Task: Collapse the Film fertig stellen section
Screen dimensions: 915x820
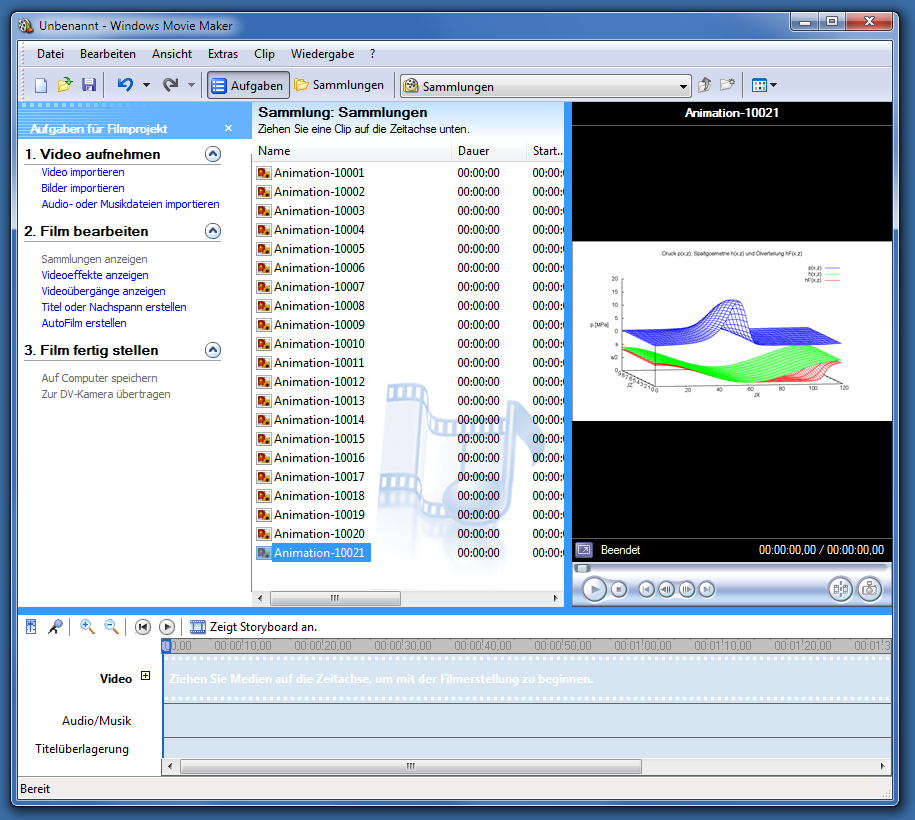Action: coord(213,350)
